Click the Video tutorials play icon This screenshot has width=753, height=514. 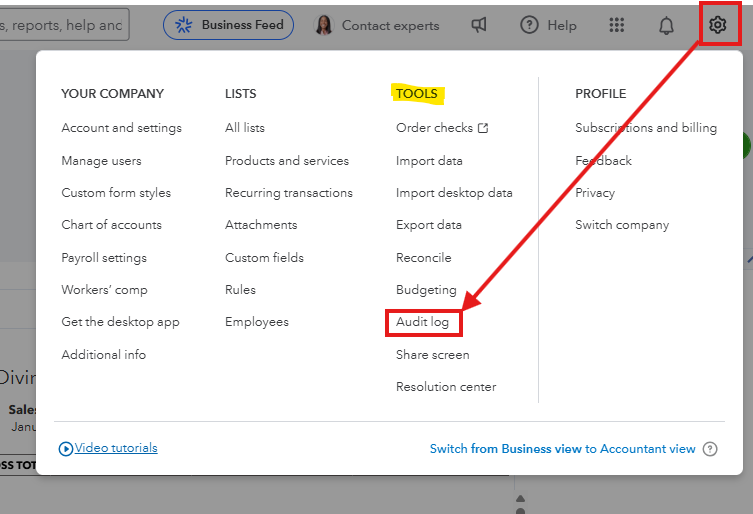click(x=66, y=449)
